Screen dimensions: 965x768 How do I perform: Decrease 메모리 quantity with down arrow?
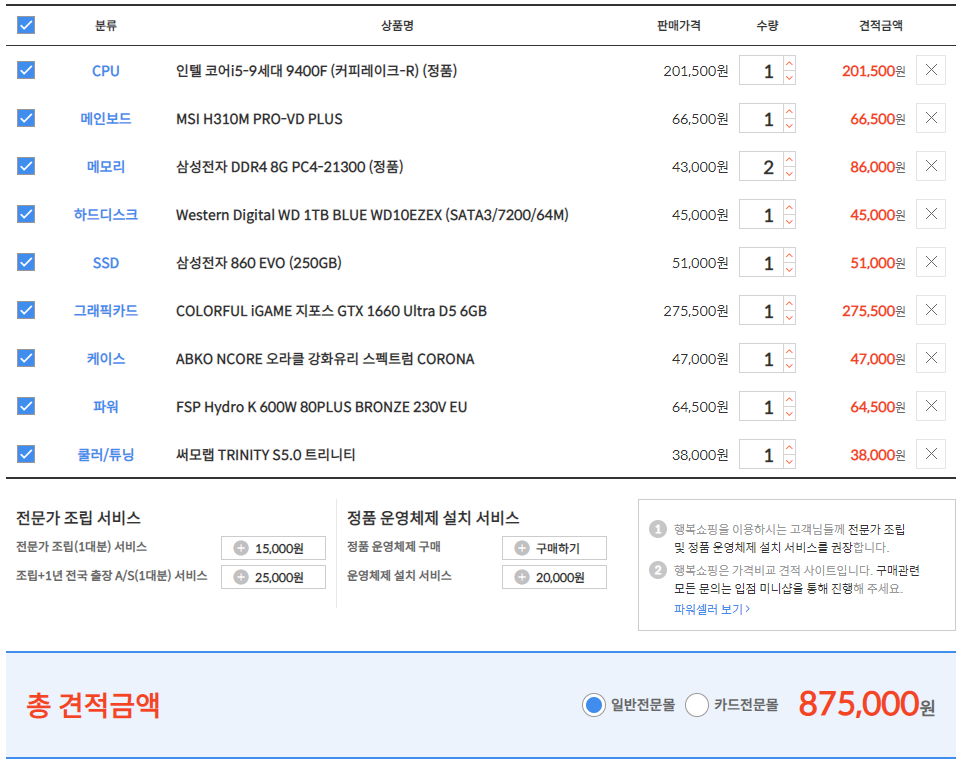[789, 174]
